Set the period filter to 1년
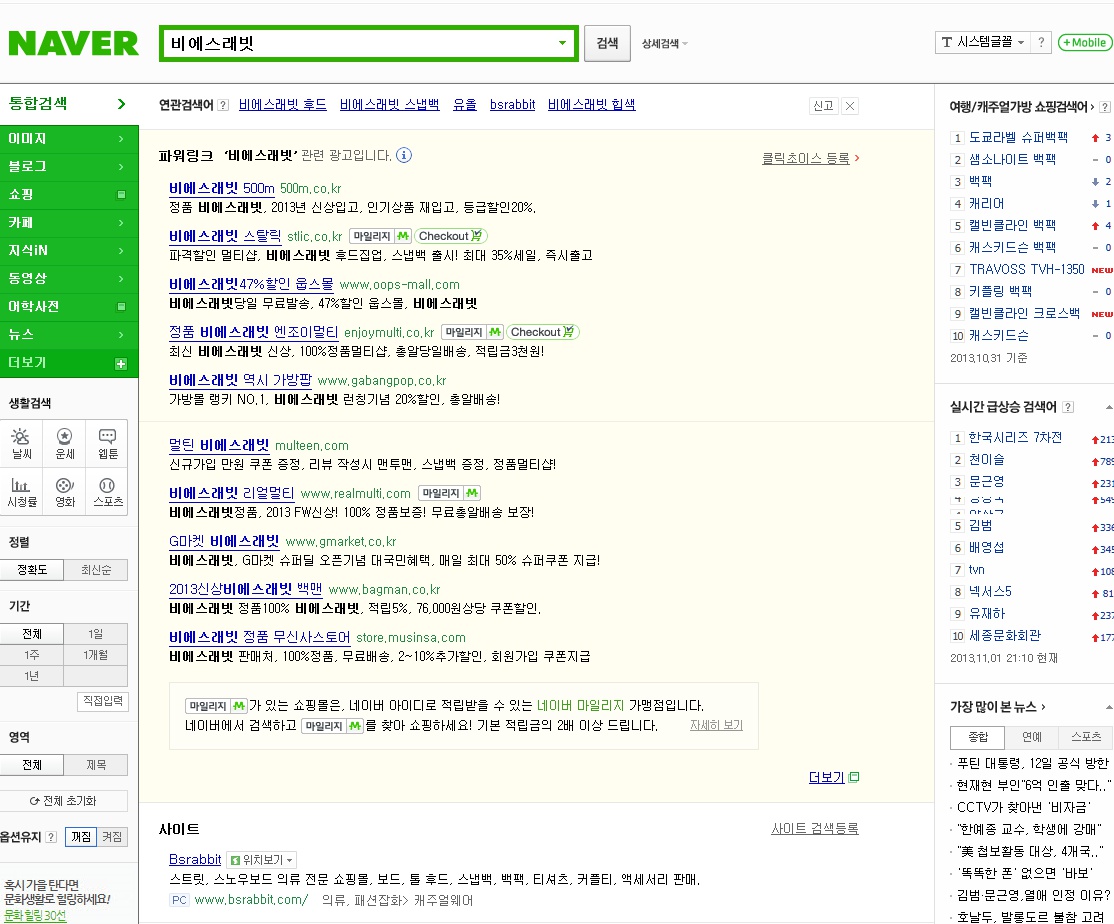Image resolution: width=1114 pixels, height=924 pixels. pyautogui.click(x=32, y=676)
